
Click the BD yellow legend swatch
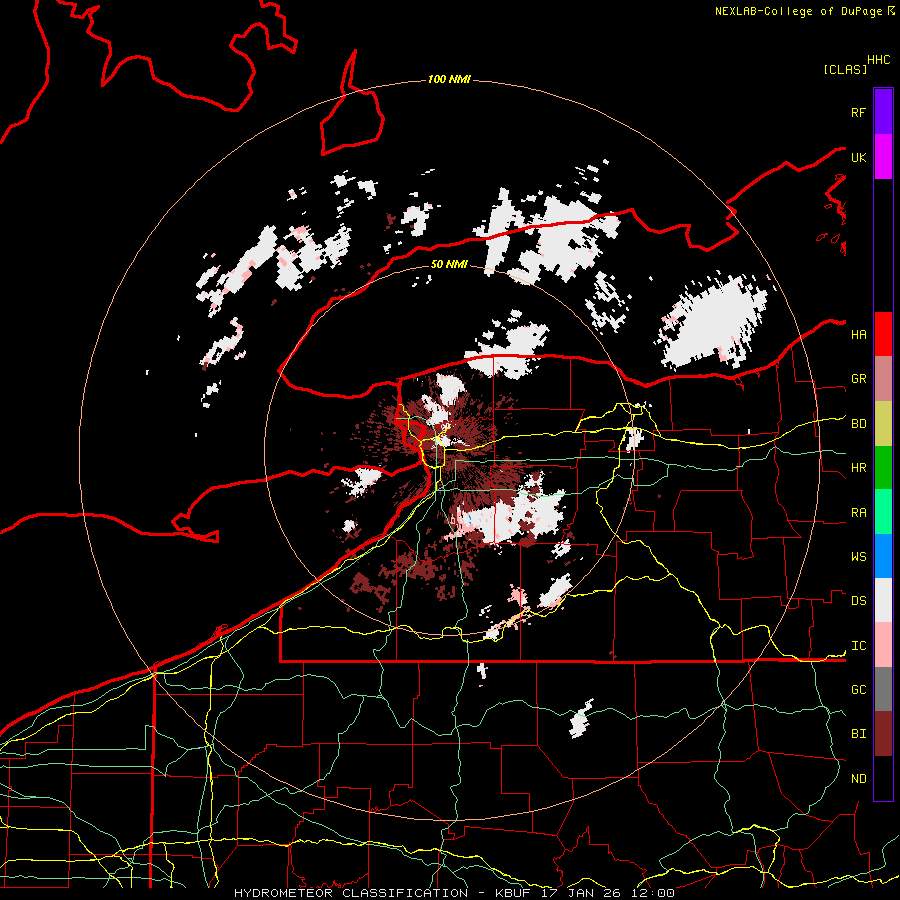(883, 424)
